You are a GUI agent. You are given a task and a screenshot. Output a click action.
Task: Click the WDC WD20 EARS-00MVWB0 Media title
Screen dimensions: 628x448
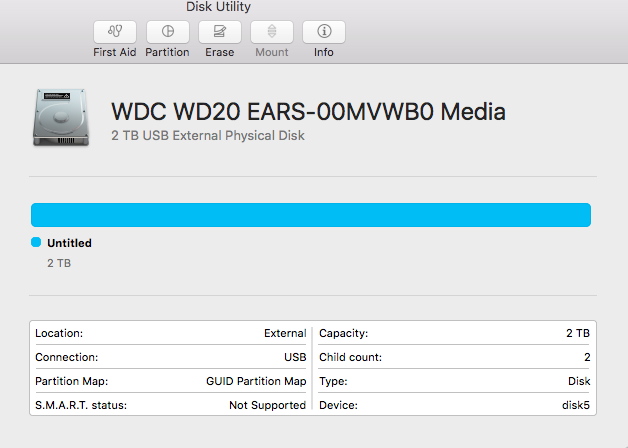tap(308, 111)
